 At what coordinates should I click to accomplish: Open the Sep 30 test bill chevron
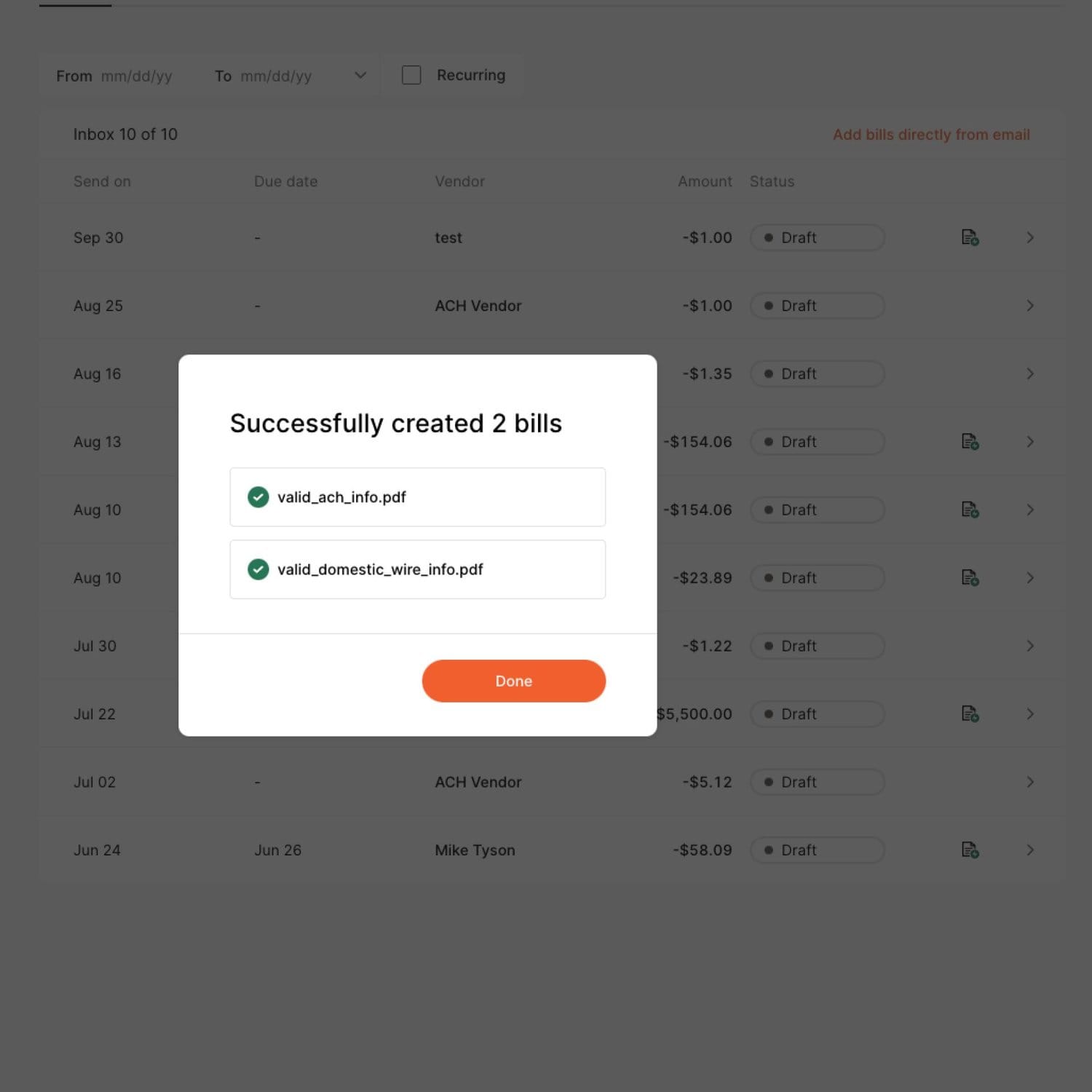tap(1030, 237)
